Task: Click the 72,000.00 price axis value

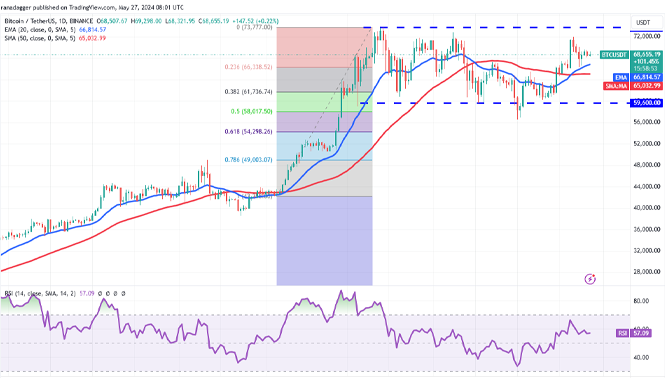Action: point(647,36)
